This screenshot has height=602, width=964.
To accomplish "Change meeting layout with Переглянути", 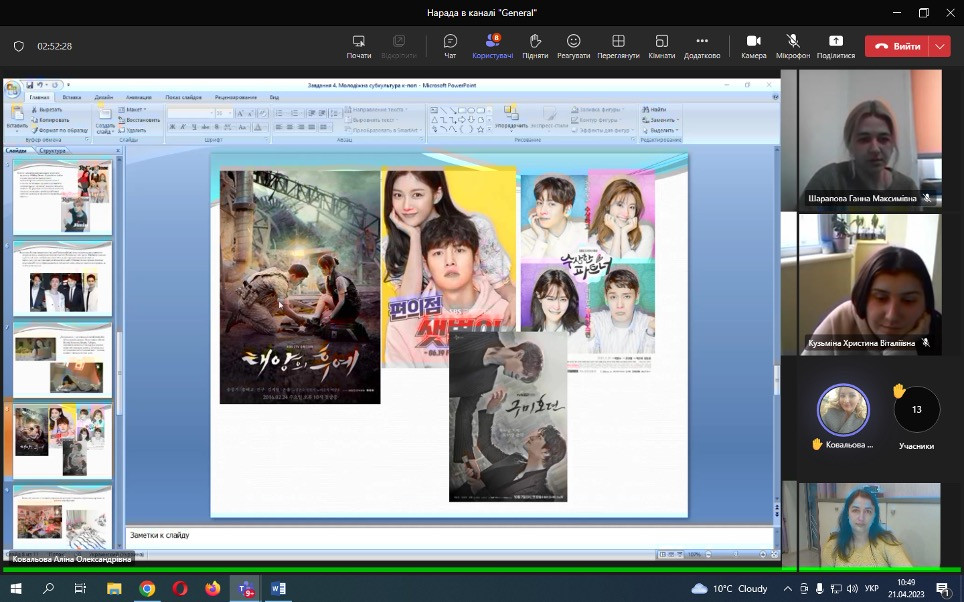I will 619,46.
